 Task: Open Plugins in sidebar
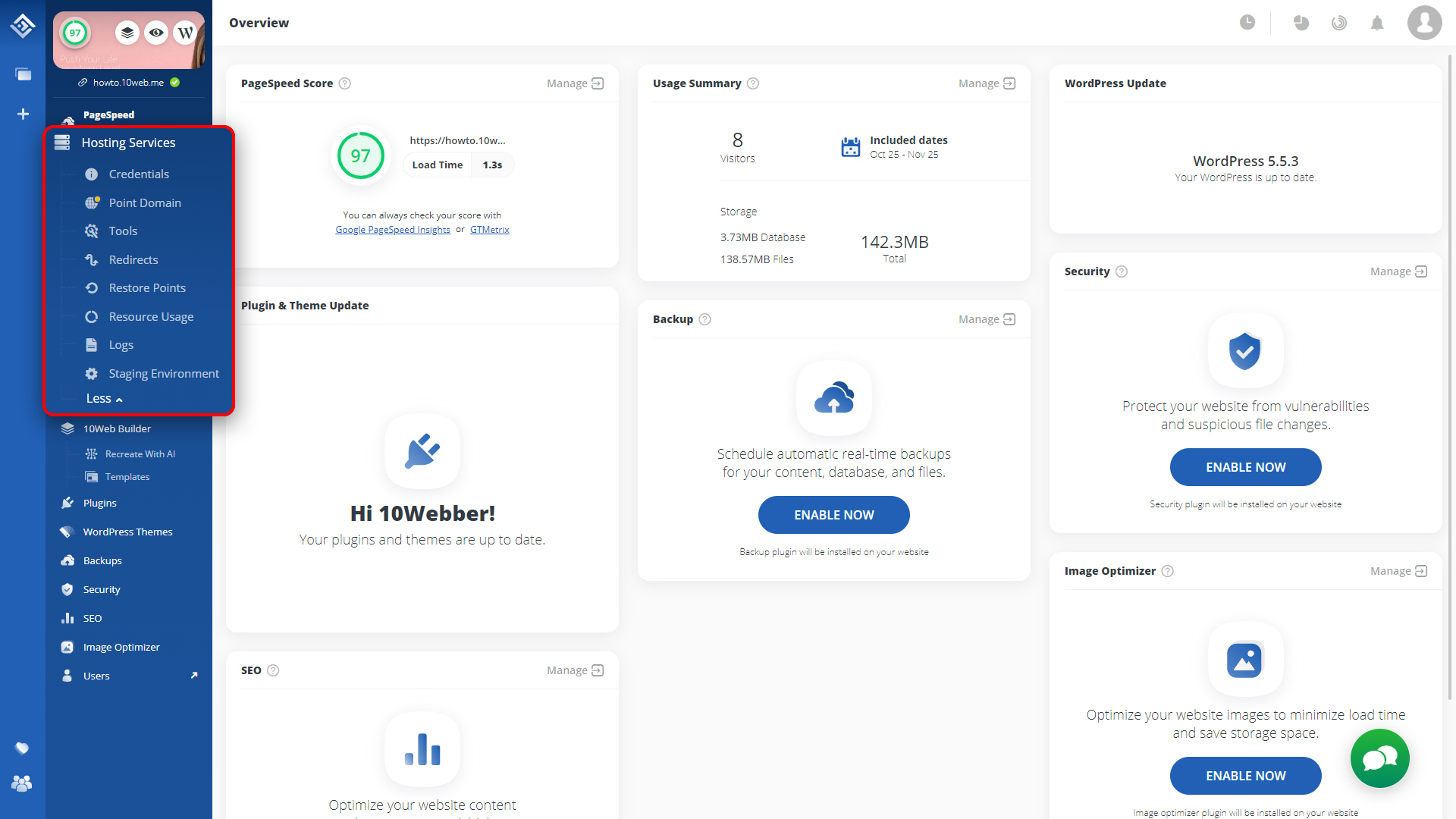pos(99,504)
